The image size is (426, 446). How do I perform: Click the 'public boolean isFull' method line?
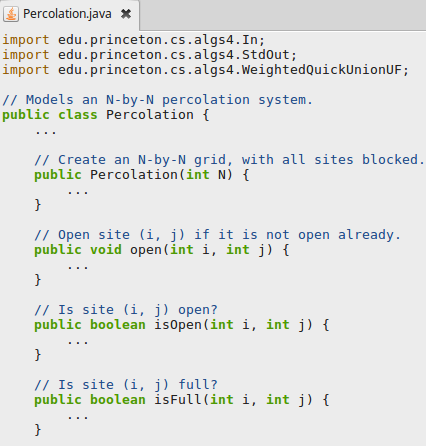[x=182, y=400]
